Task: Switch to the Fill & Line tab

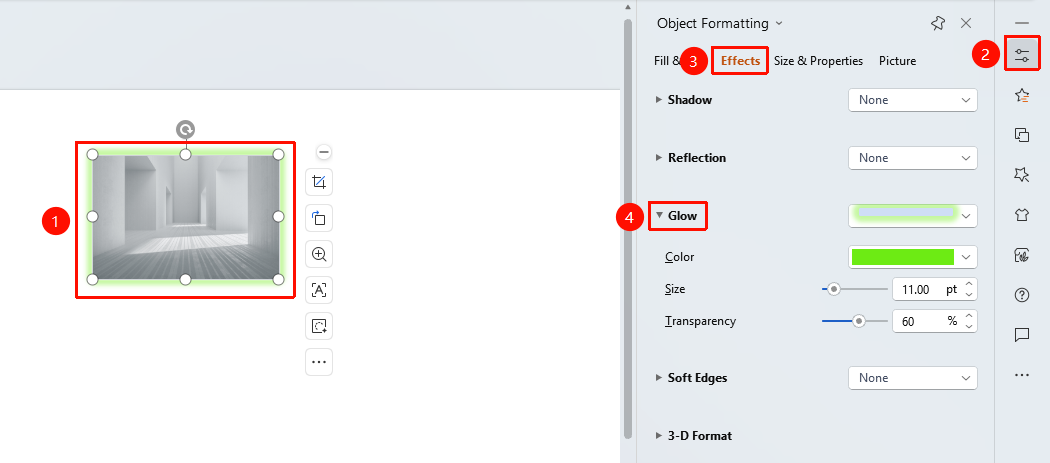Action: [666, 61]
